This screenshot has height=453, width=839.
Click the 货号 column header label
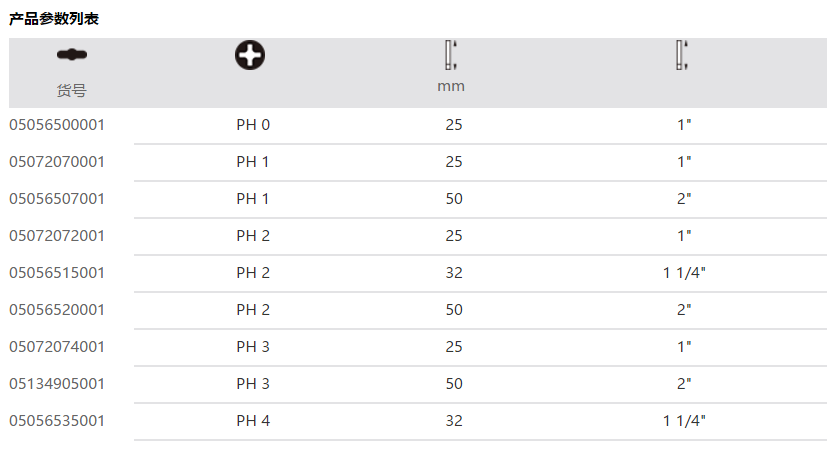71,90
